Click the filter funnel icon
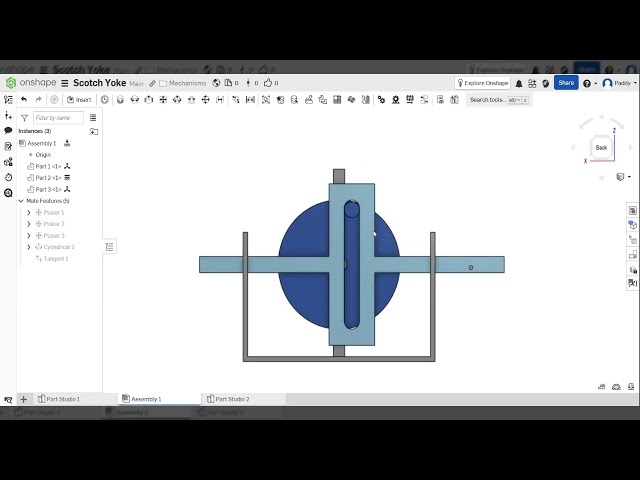 tap(24, 118)
